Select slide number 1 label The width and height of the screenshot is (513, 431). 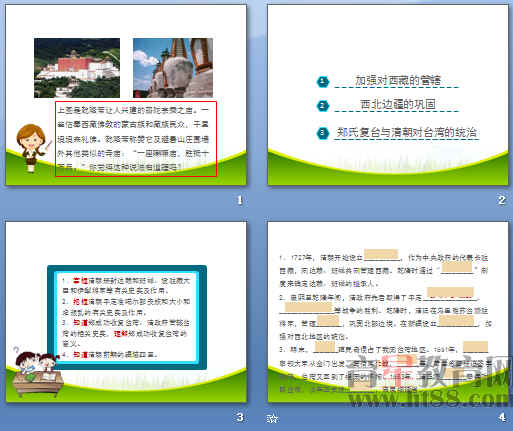click(239, 200)
